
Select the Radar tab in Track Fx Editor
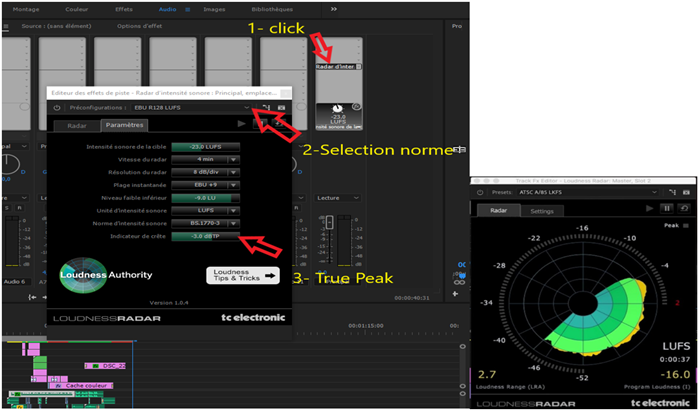(x=499, y=211)
